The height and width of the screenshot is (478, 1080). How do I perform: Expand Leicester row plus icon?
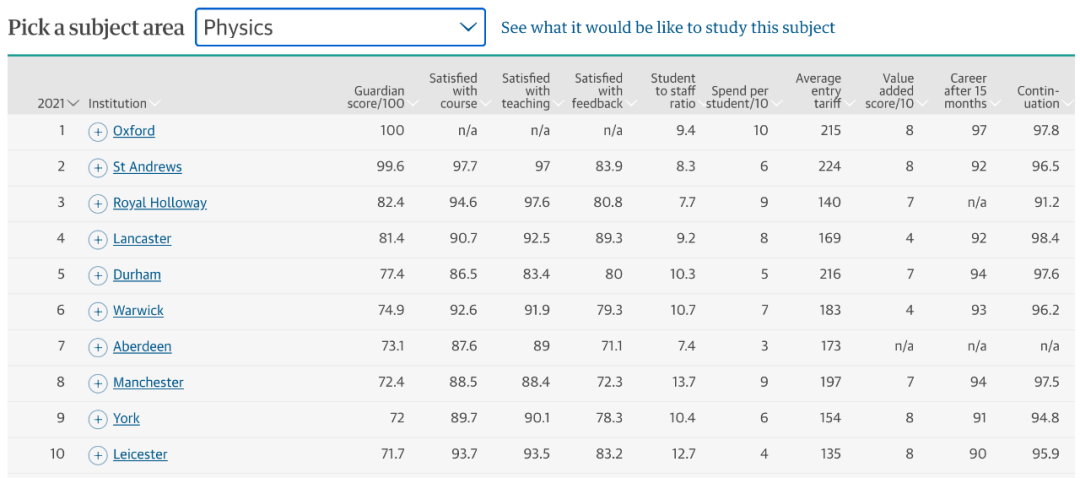(98, 455)
